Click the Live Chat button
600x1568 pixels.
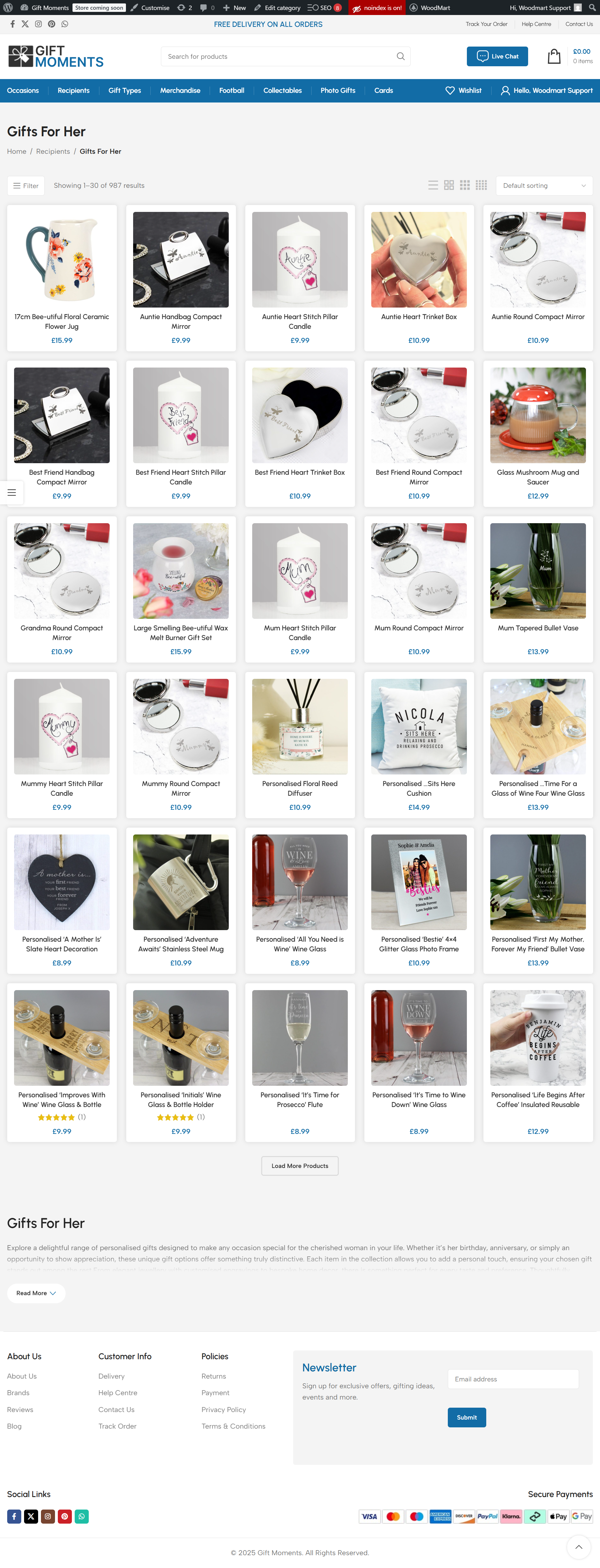[497, 57]
